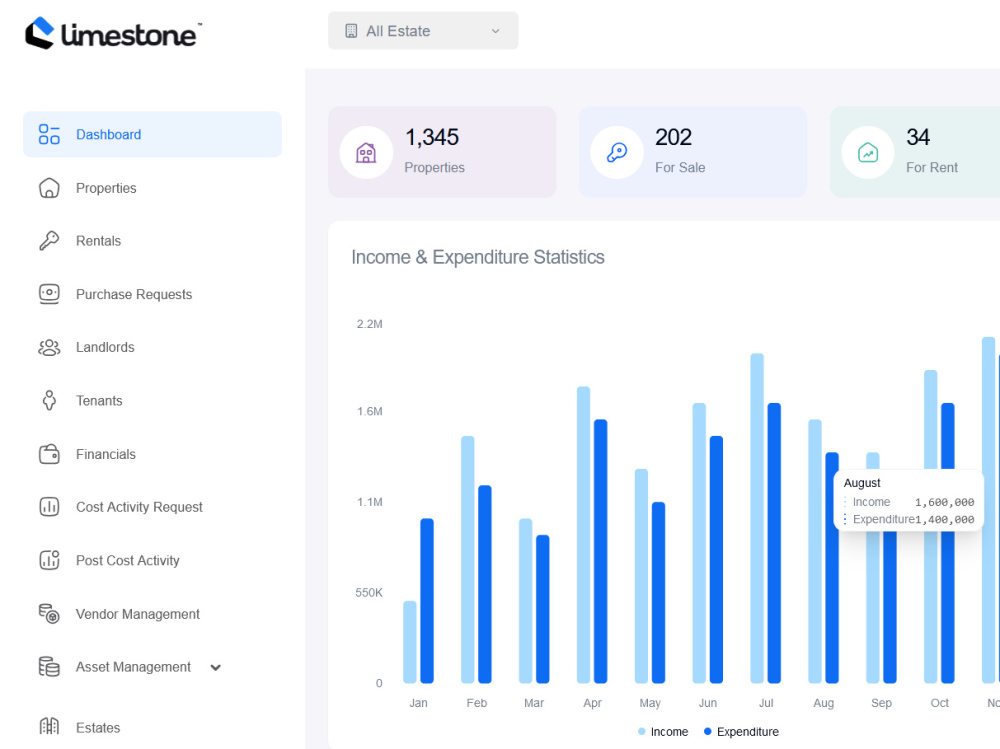This screenshot has width=1000, height=749.
Task: Click the Rentals key icon
Action: coord(49,241)
